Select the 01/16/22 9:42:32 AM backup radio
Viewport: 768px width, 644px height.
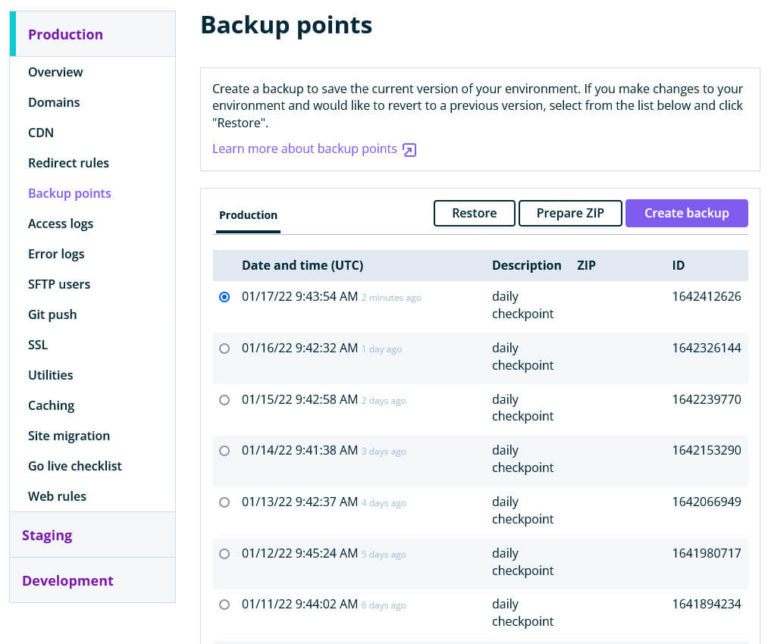(224, 348)
